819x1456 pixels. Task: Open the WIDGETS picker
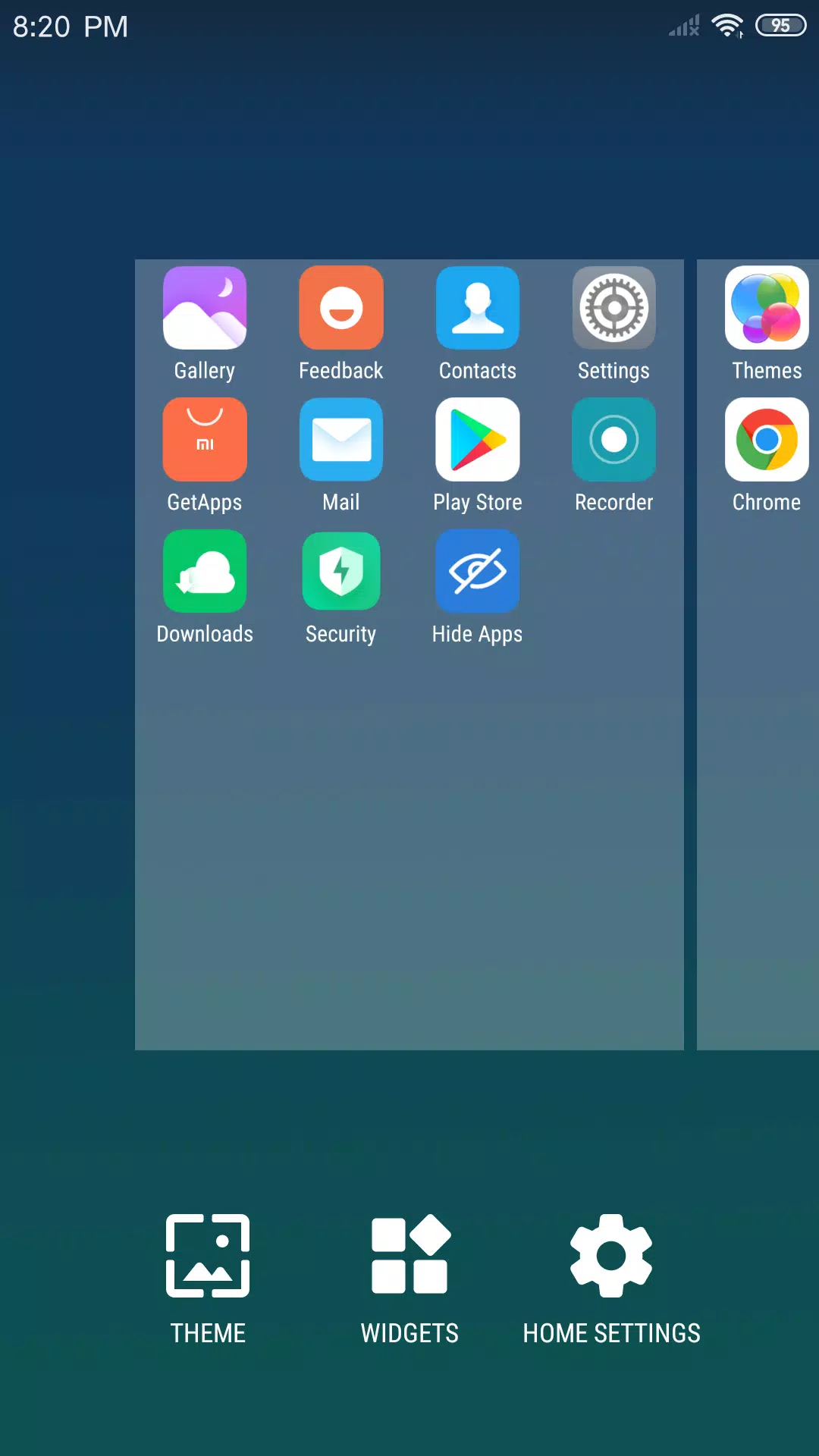(x=409, y=1278)
